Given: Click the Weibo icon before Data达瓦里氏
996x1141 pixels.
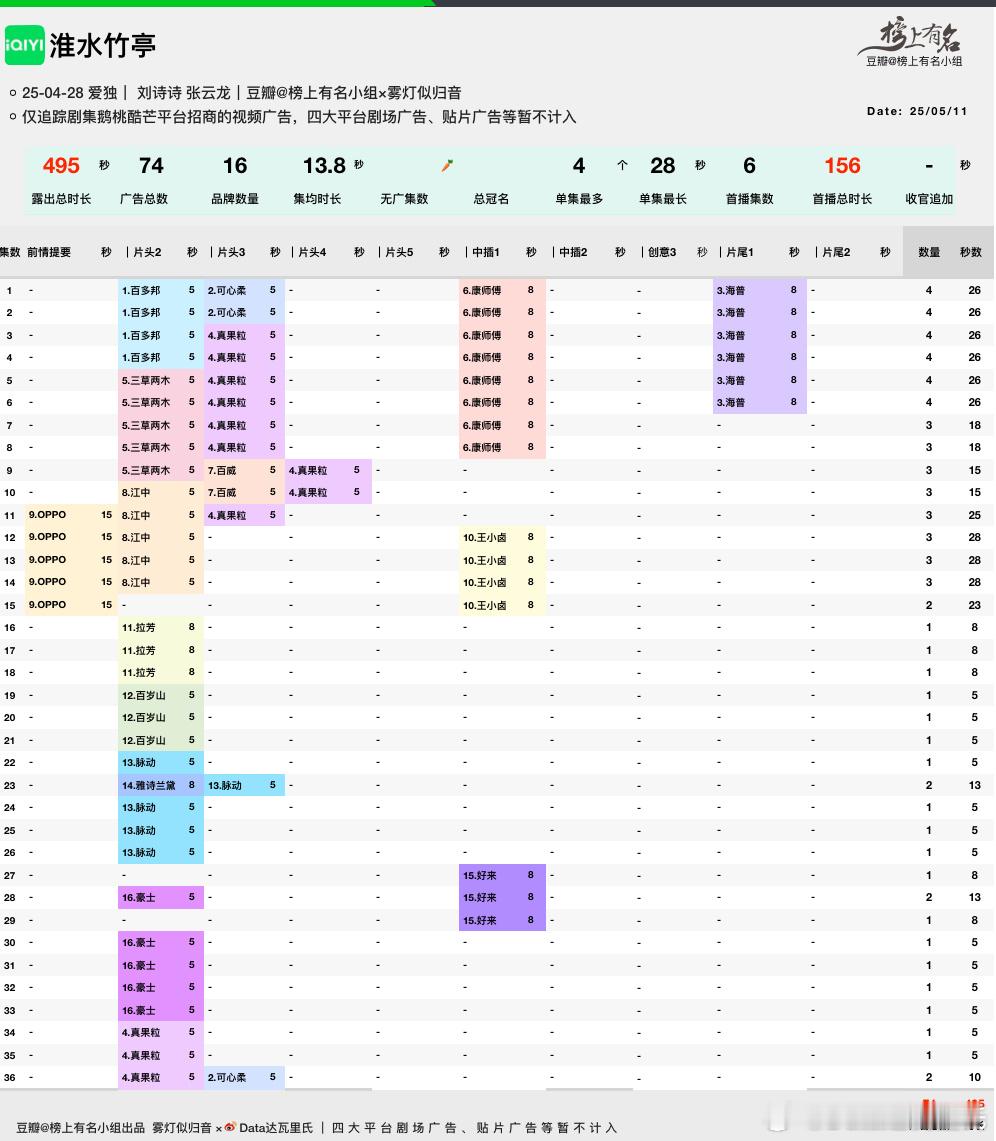Looking at the screenshot, I should tap(230, 1127).
